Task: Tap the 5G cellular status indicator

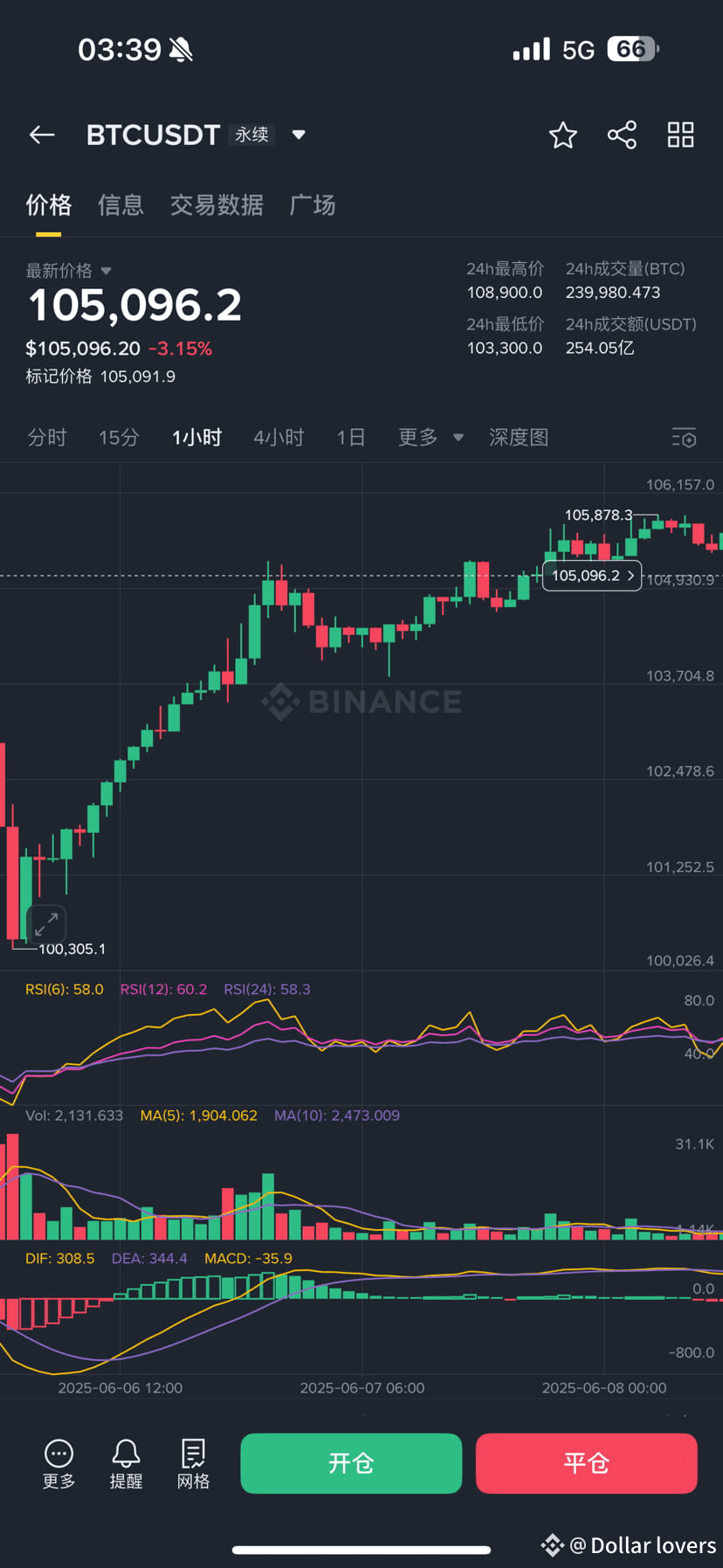Action: coord(578,50)
